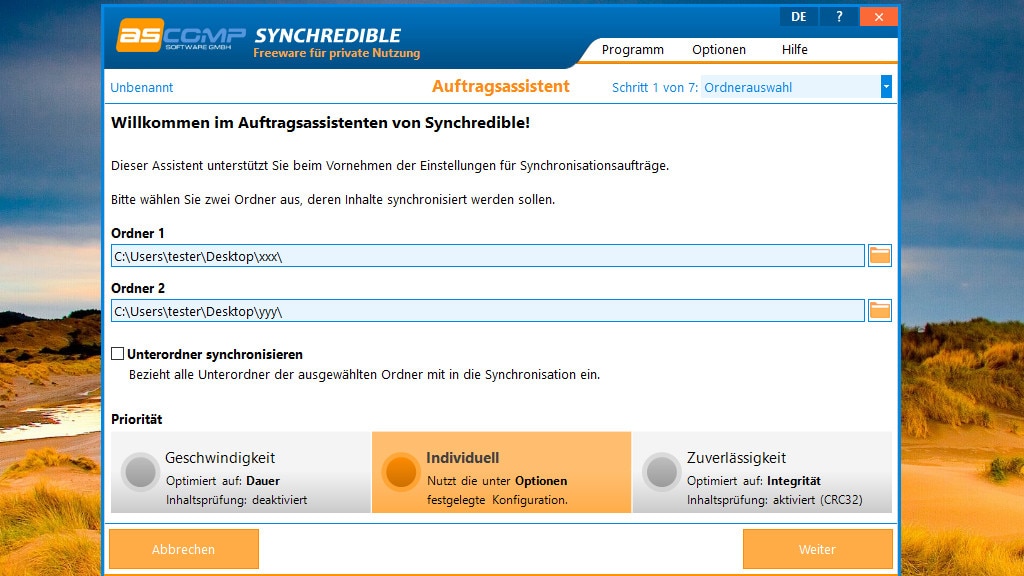
Task: Switch language via DE button
Action: pyautogui.click(x=799, y=17)
